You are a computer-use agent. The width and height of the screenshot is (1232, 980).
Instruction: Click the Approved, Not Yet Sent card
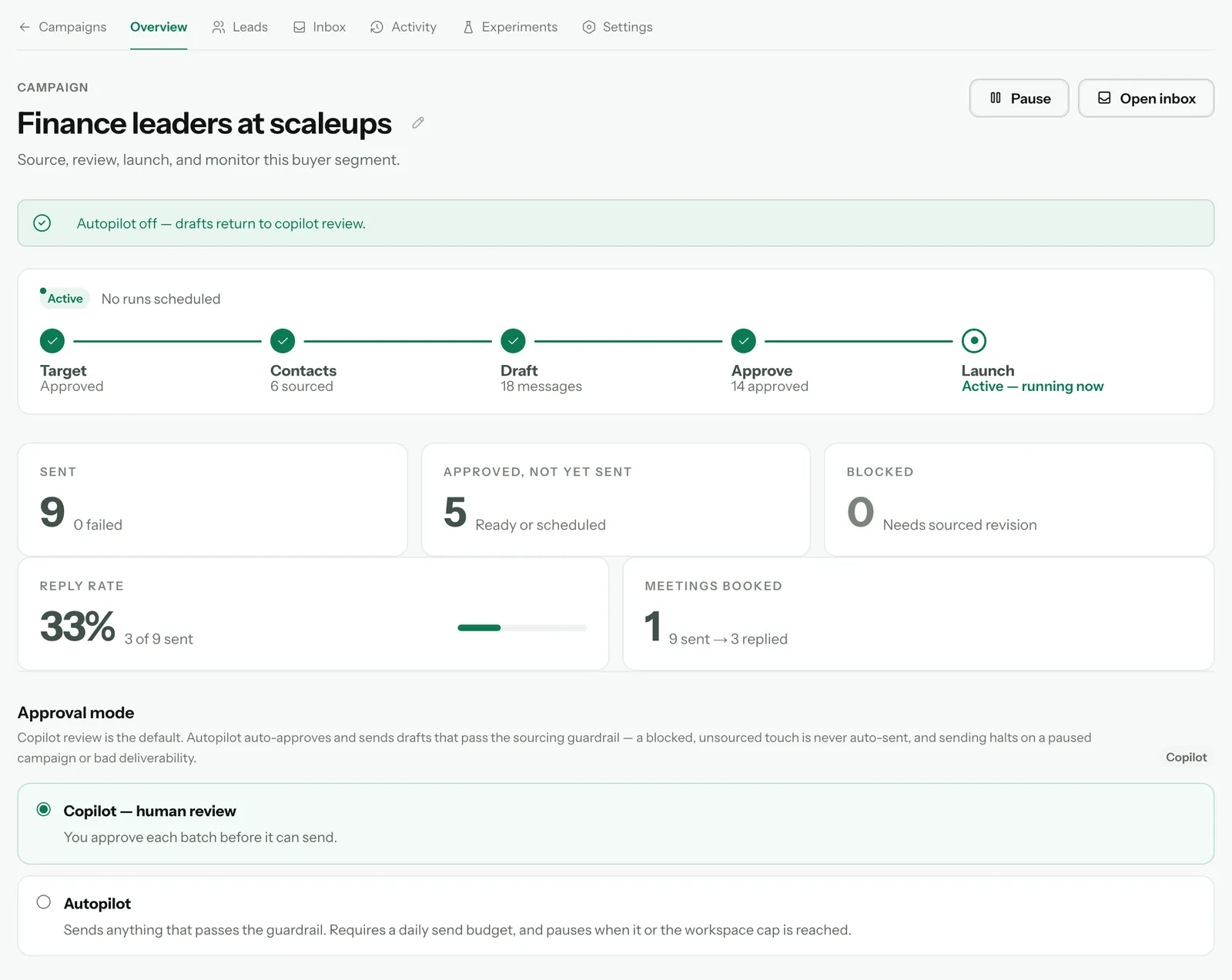pos(616,500)
